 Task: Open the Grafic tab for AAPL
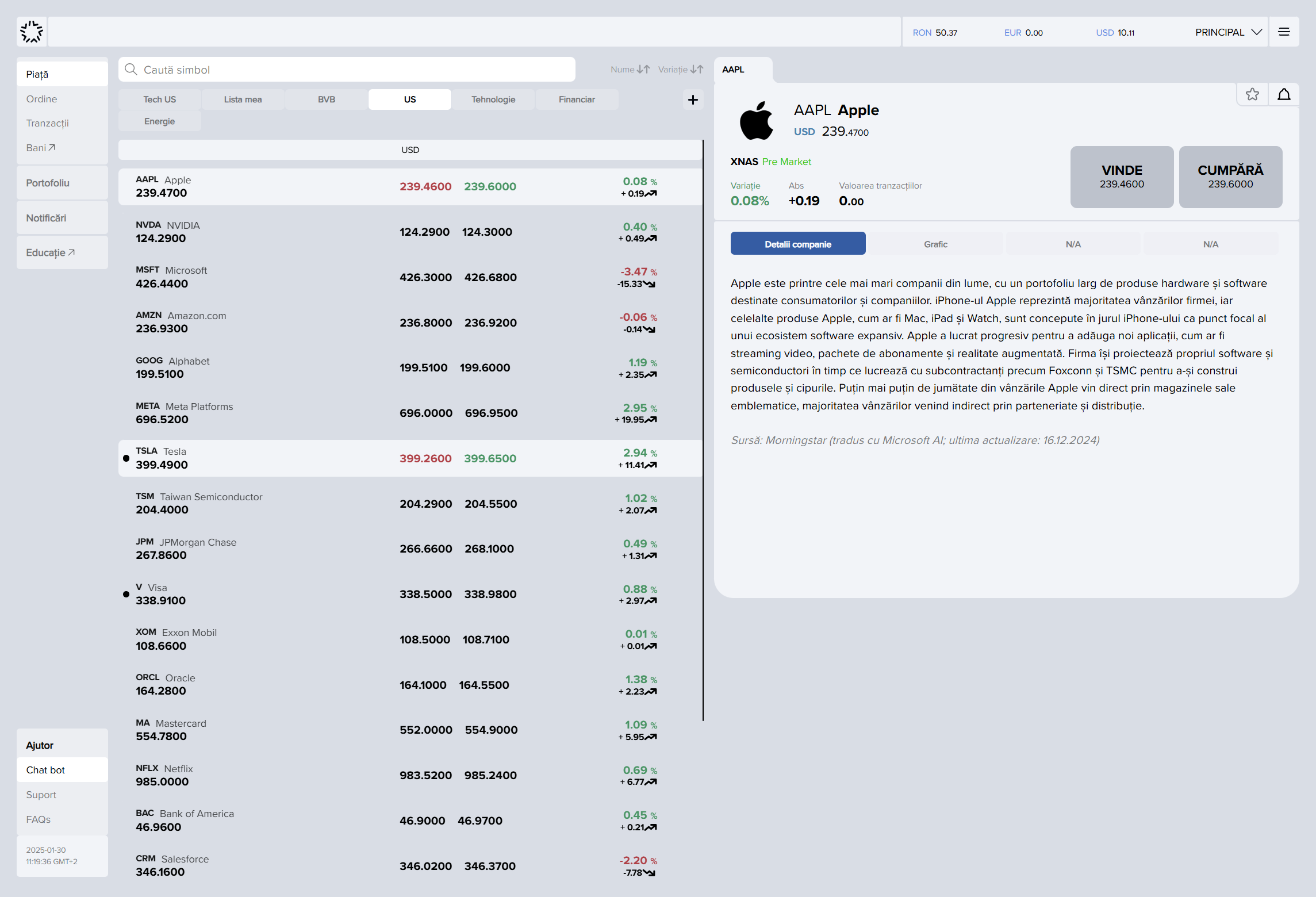click(x=935, y=244)
